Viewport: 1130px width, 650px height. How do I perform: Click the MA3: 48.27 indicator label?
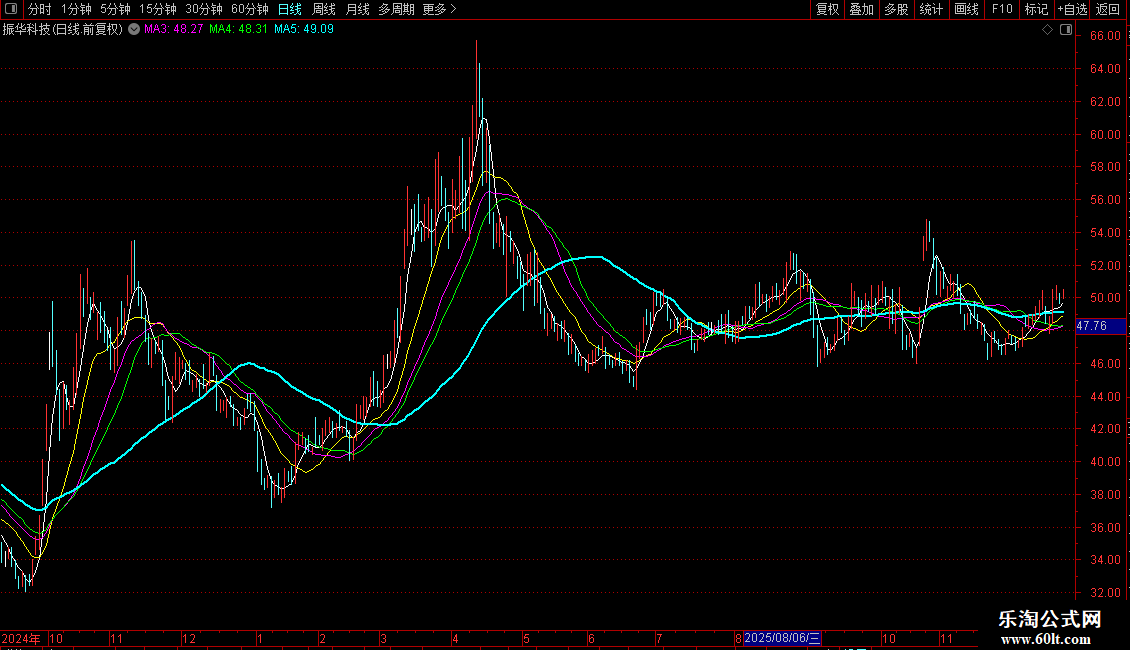pos(174,29)
